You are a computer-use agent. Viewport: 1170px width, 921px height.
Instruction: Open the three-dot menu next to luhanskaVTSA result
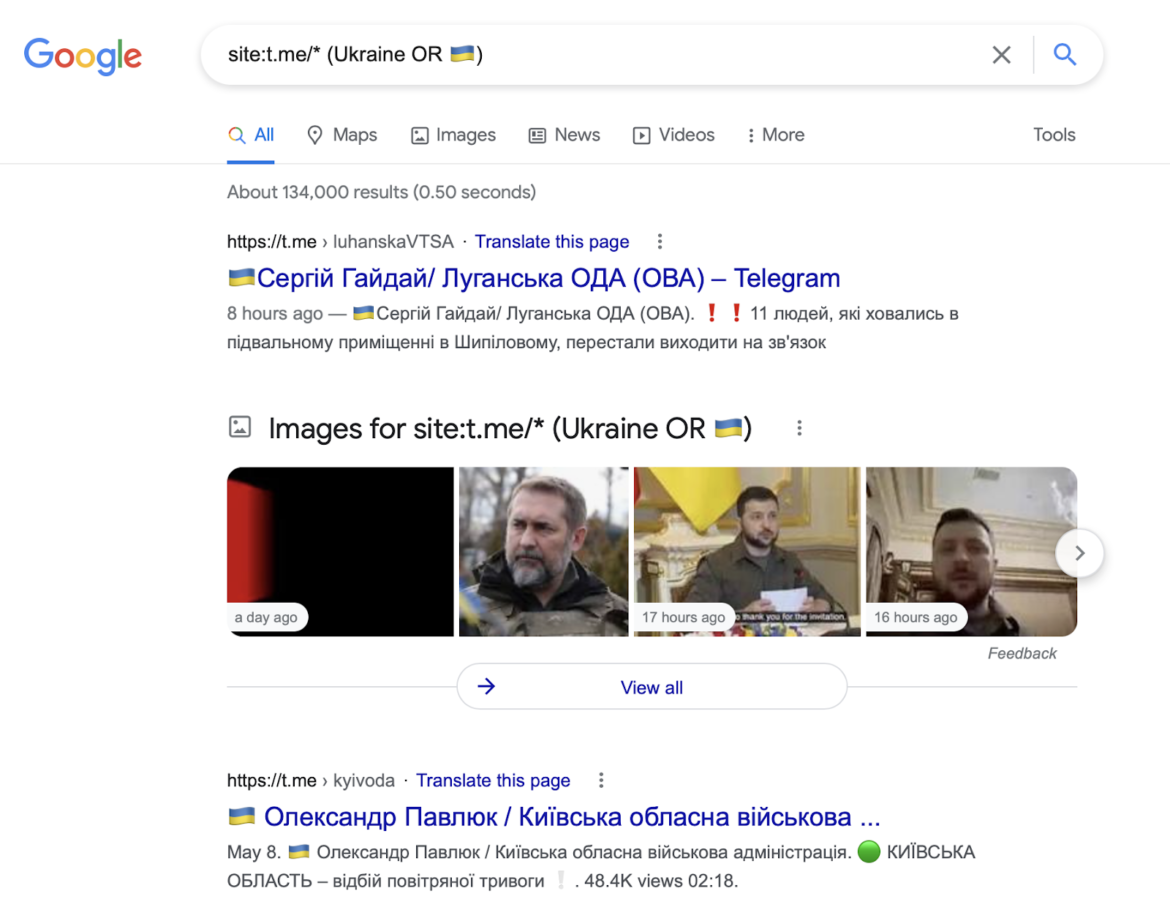(660, 241)
